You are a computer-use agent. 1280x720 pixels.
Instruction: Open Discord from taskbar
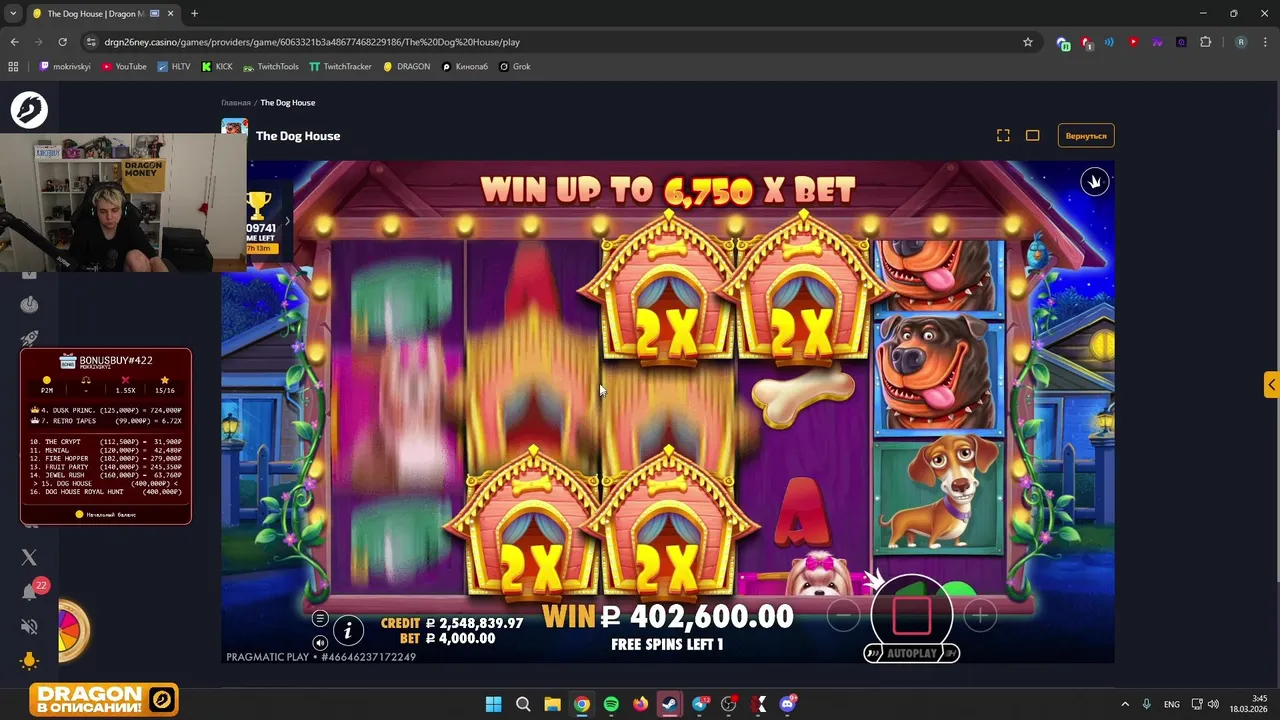point(788,704)
